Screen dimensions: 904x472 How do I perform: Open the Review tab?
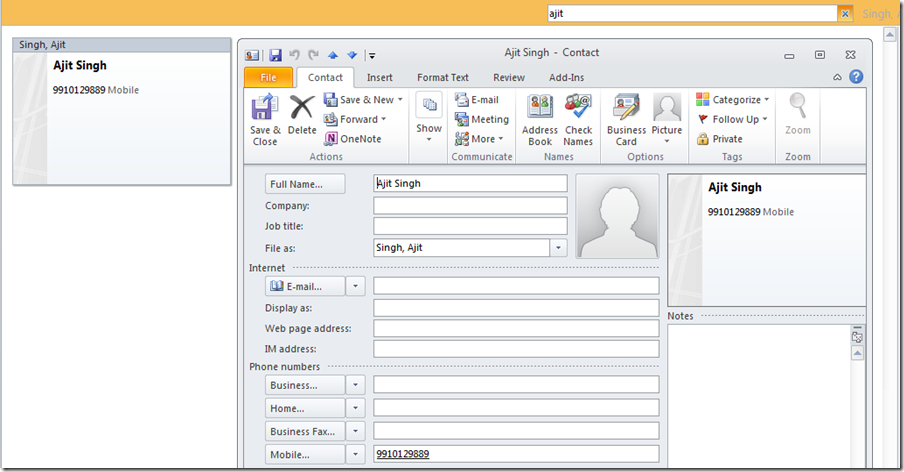pos(508,77)
